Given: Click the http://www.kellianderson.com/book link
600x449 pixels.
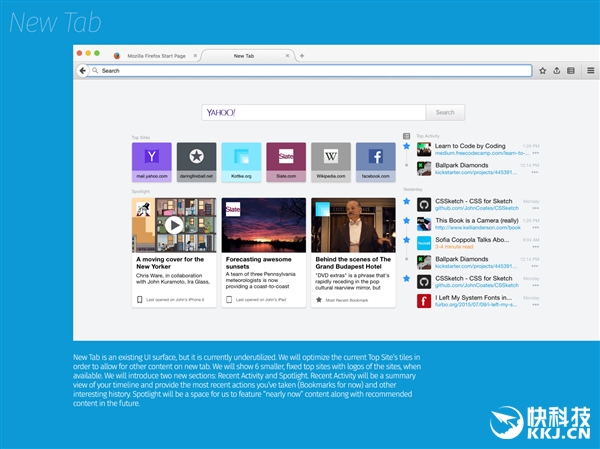Looking at the screenshot, I should tap(478, 227).
